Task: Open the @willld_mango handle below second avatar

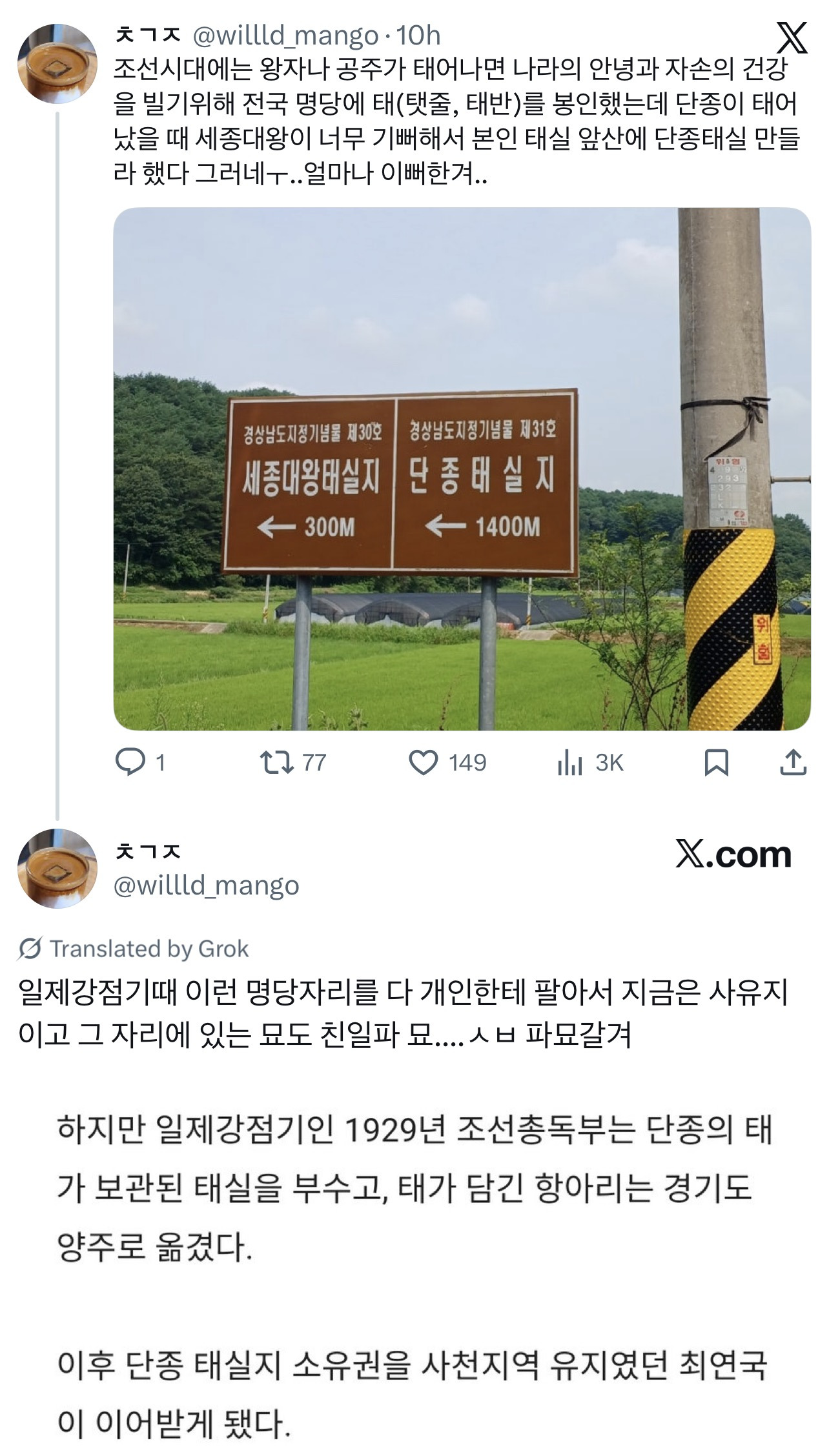Action: coord(207,885)
